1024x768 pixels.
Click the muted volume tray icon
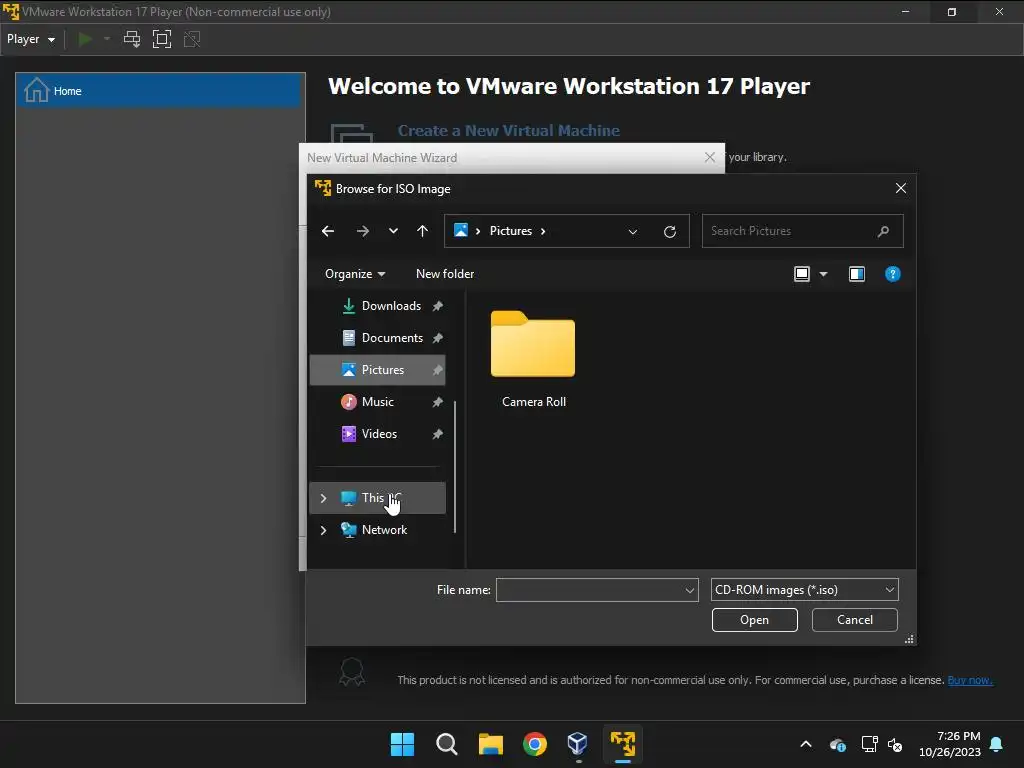tap(895, 744)
